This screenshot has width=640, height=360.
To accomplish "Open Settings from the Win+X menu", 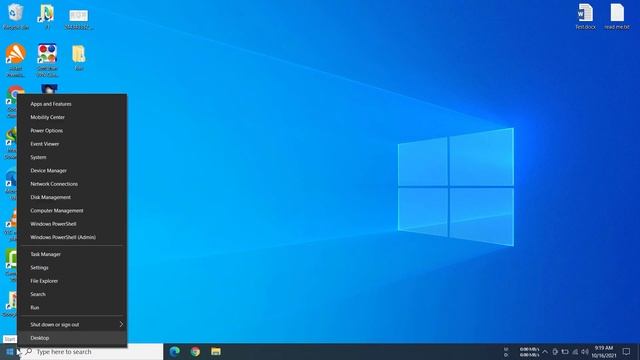I will point(72,268).
